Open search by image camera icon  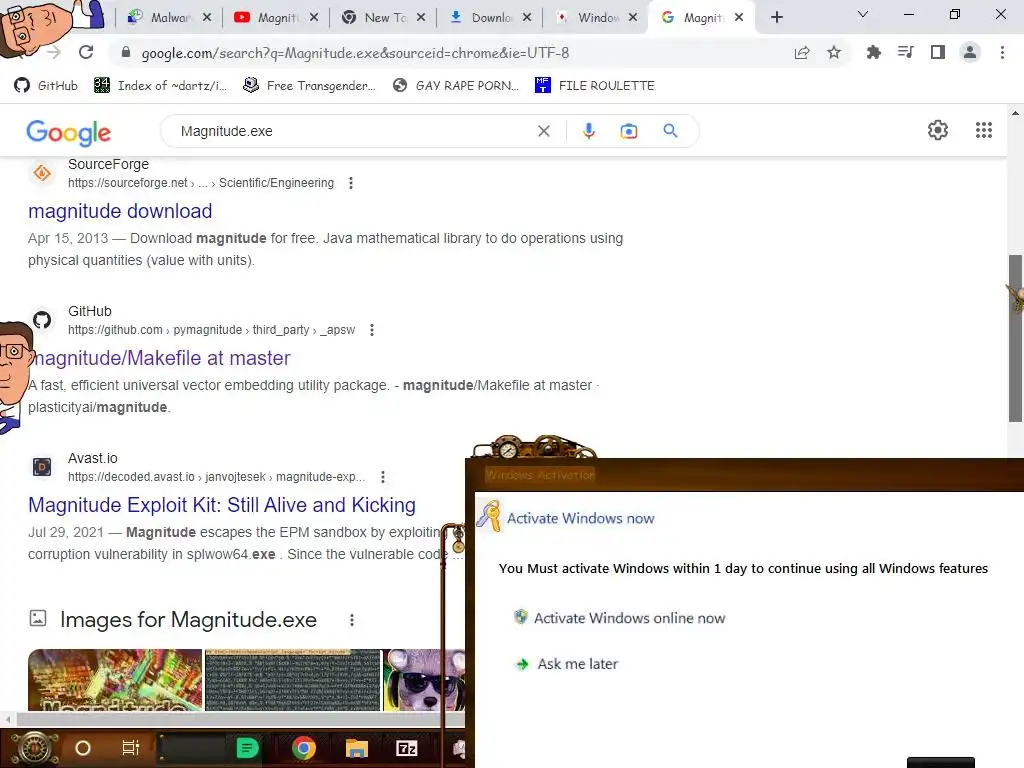tap(628, 131)
